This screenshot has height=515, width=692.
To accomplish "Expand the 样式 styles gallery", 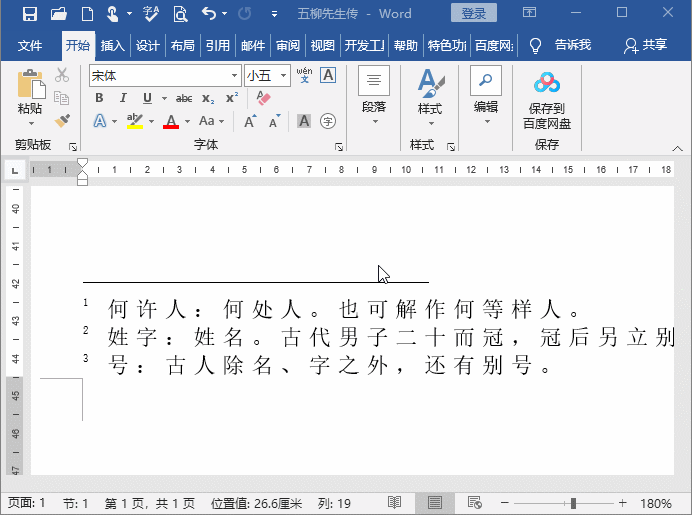I will [430, 95].
